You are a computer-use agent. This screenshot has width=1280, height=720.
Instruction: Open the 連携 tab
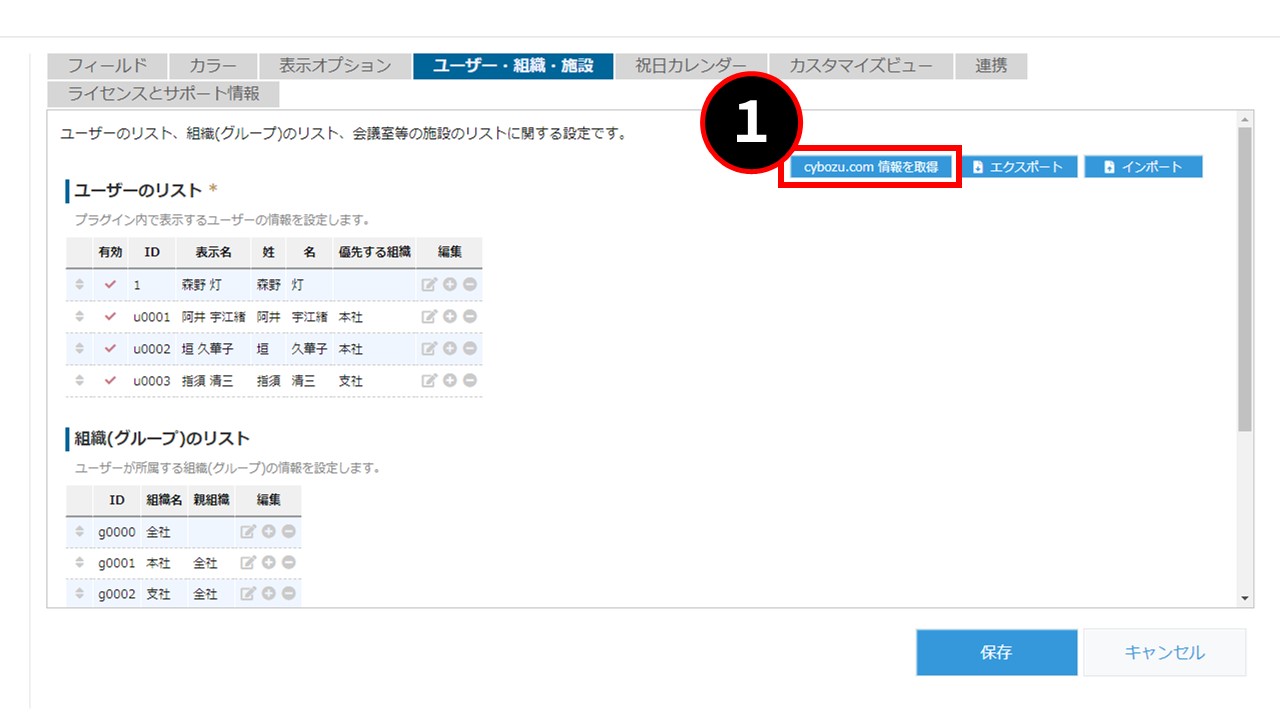coord(991,66)
